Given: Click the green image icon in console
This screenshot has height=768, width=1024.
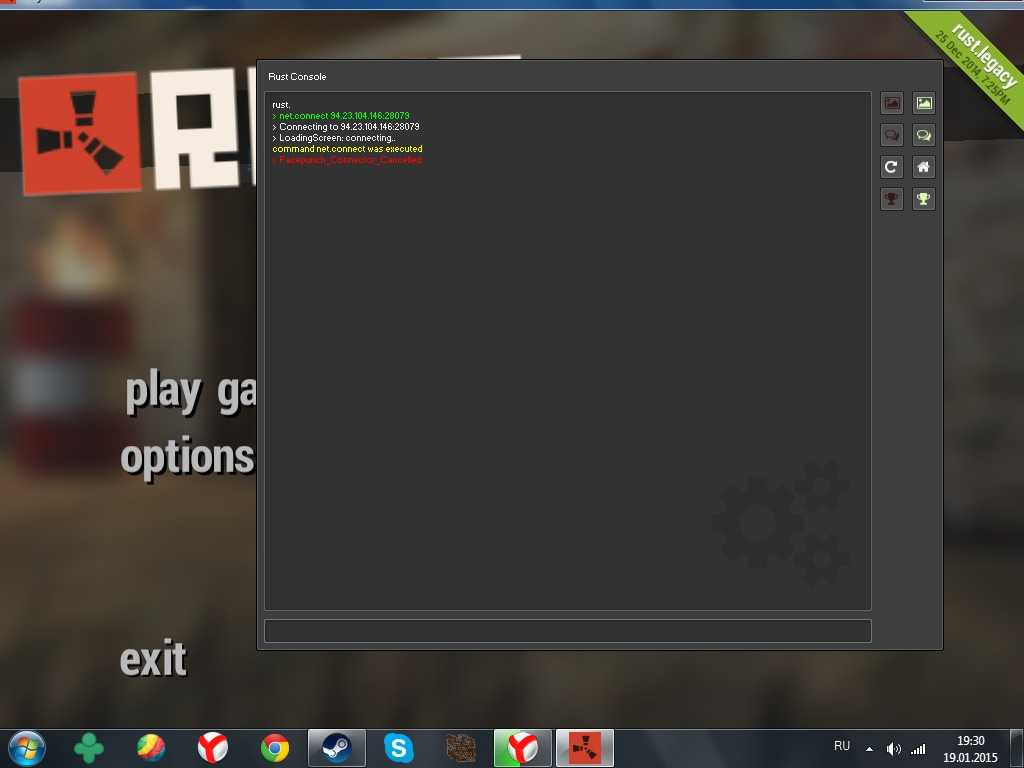Looking at the screenshot, I should [923, 103].
